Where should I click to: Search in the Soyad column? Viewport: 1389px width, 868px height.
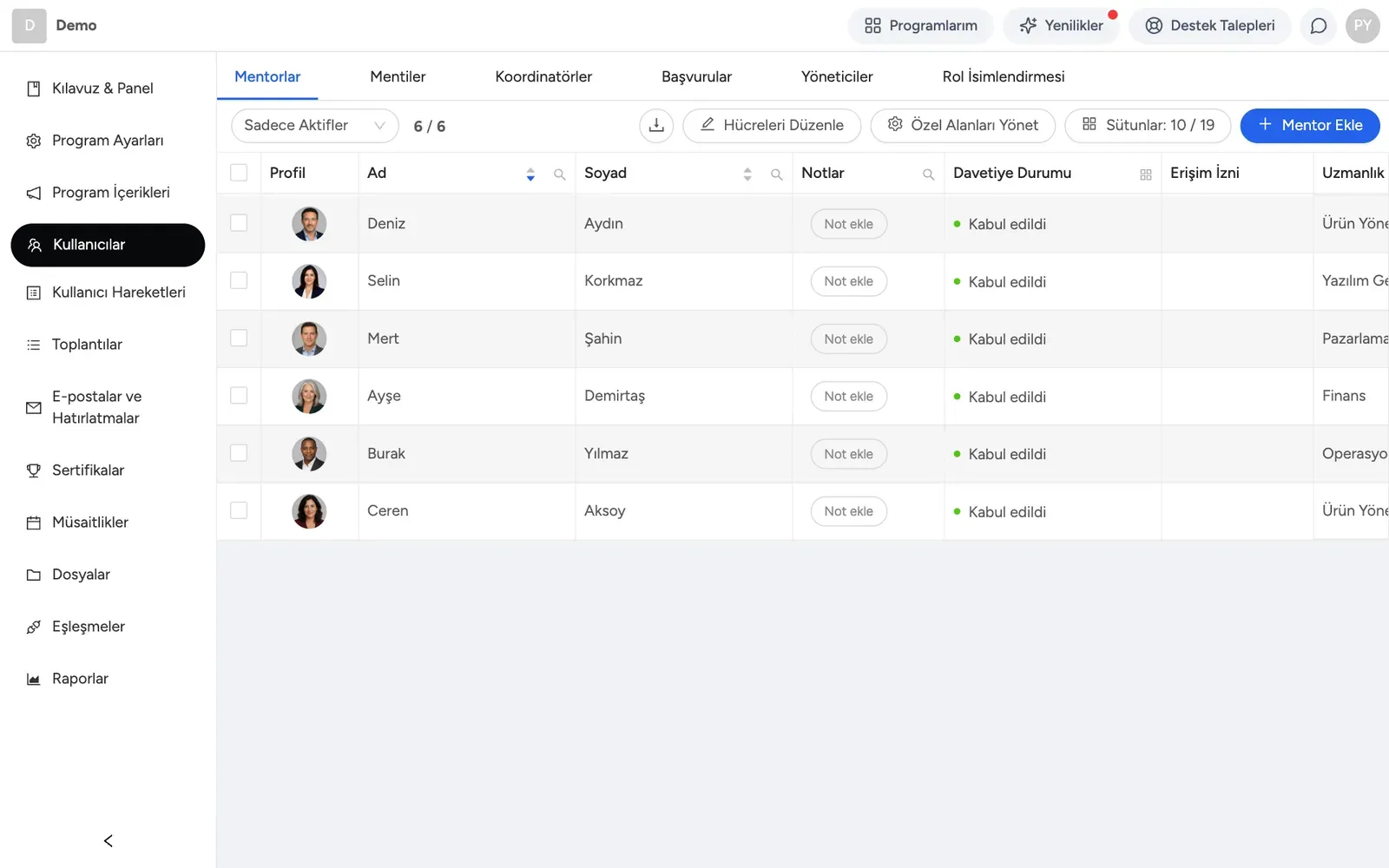(777, 174)
